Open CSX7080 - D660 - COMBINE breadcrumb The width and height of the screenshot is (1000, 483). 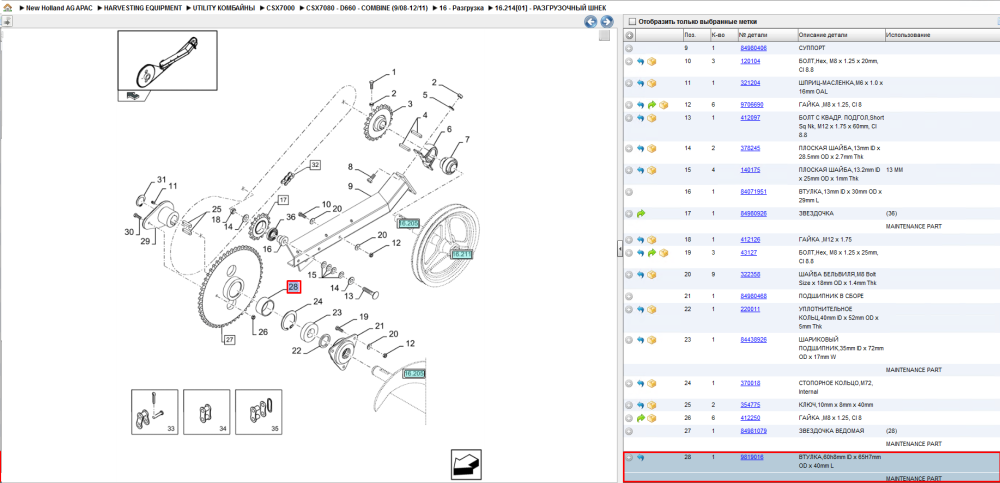click(367, 8)
